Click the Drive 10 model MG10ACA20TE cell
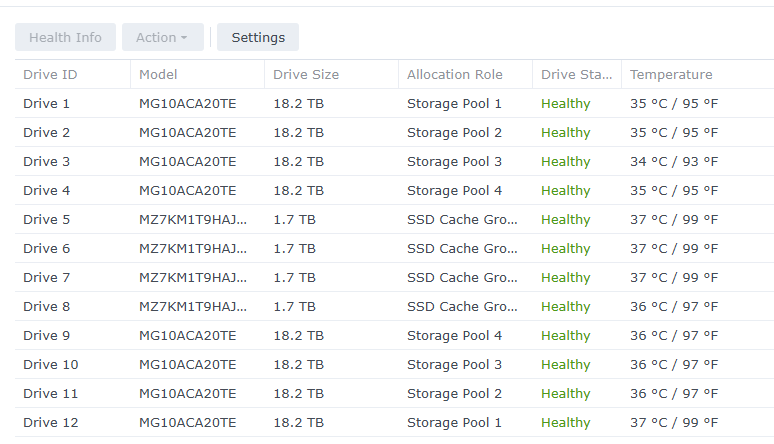Screen dimensions: 774x444 (x=188, y=364)
